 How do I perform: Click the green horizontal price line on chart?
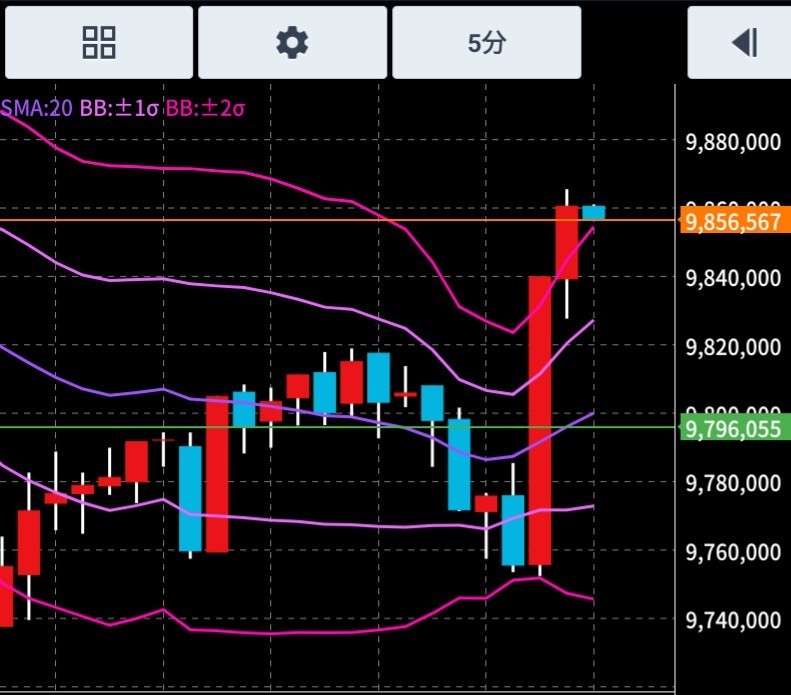[x=300, y=427]
